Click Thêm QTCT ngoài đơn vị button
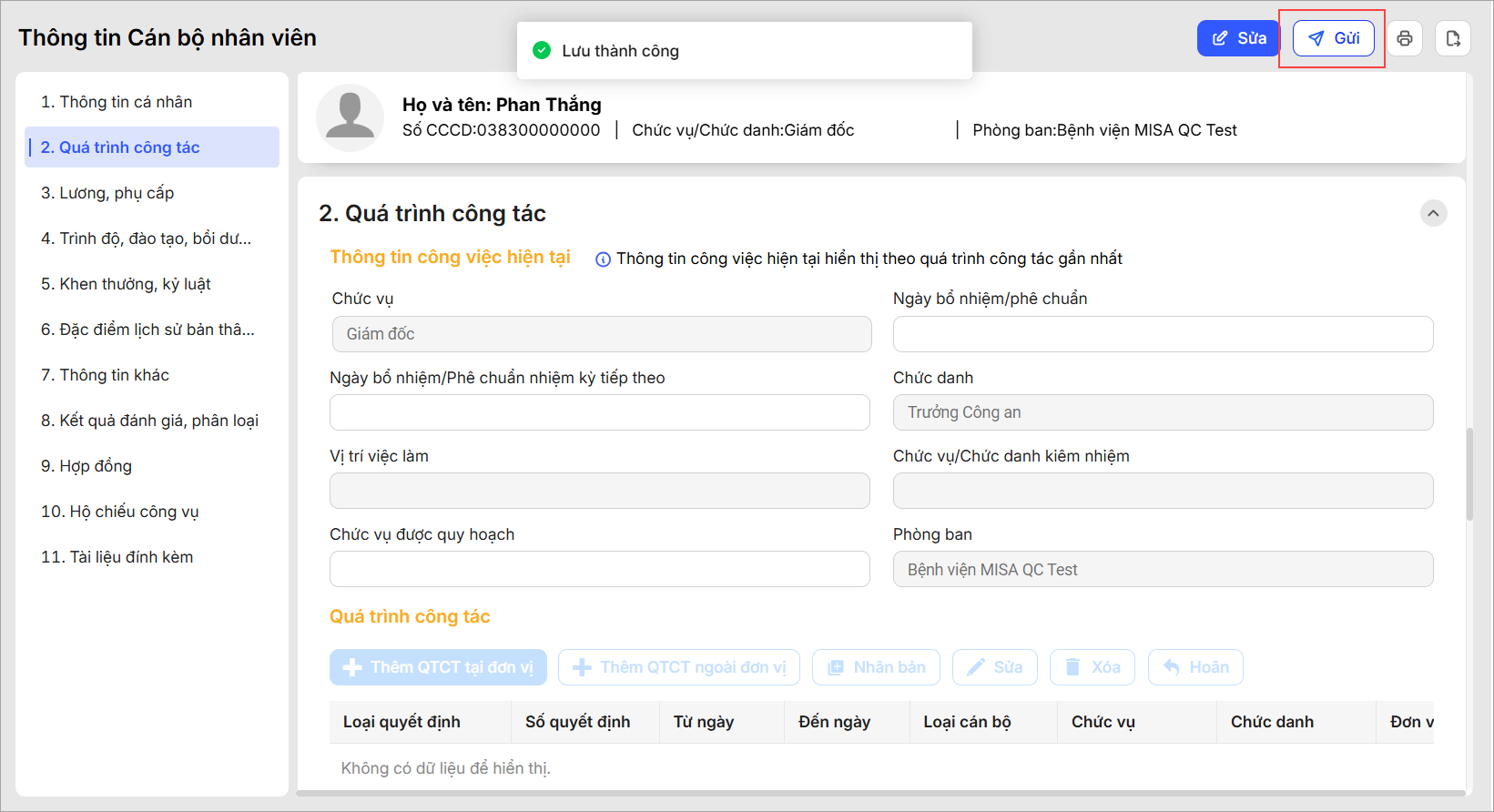 [679, 667]
